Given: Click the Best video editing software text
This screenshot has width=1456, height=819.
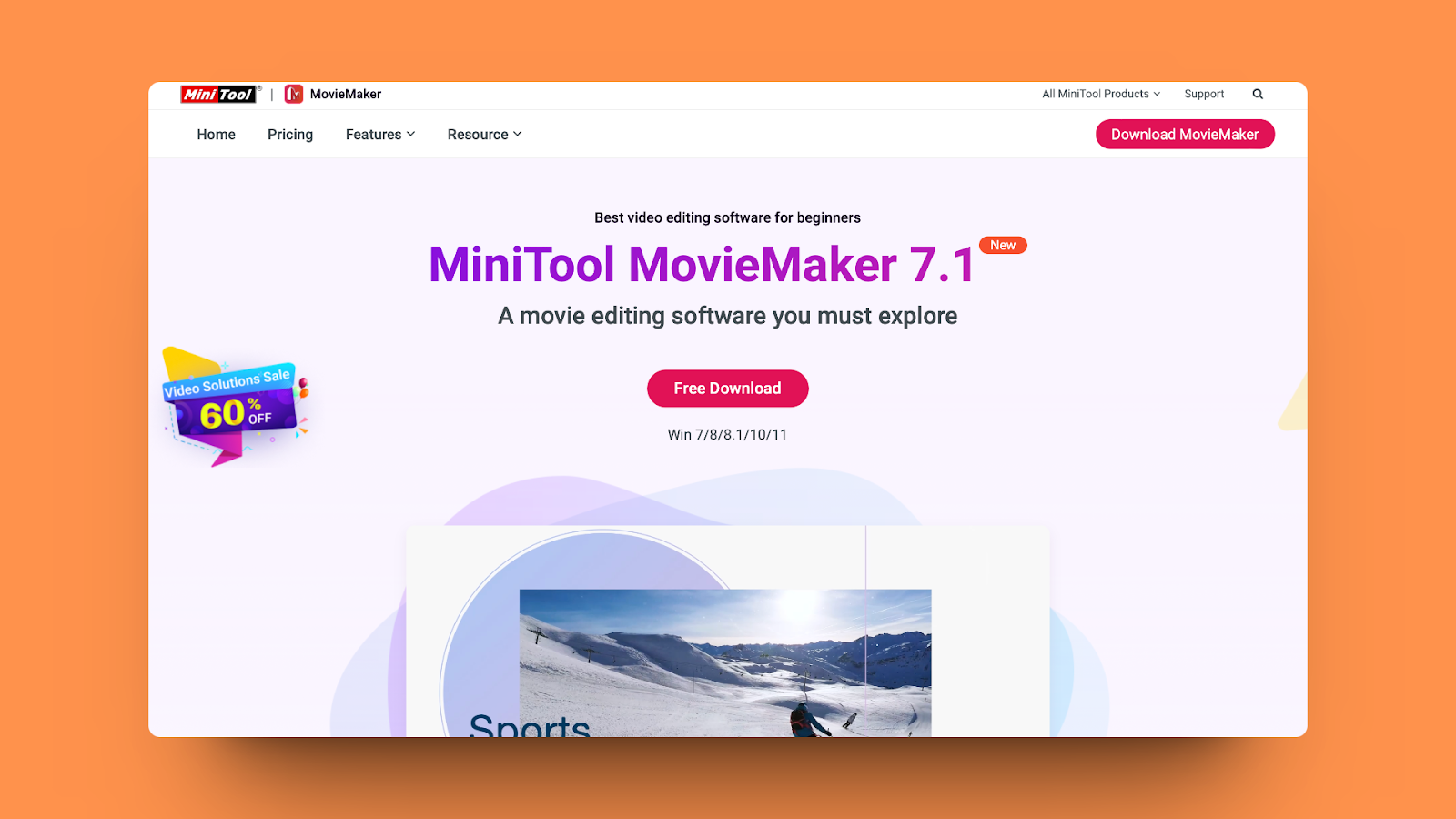Looking at the screenshot, I should coord(725,217).
